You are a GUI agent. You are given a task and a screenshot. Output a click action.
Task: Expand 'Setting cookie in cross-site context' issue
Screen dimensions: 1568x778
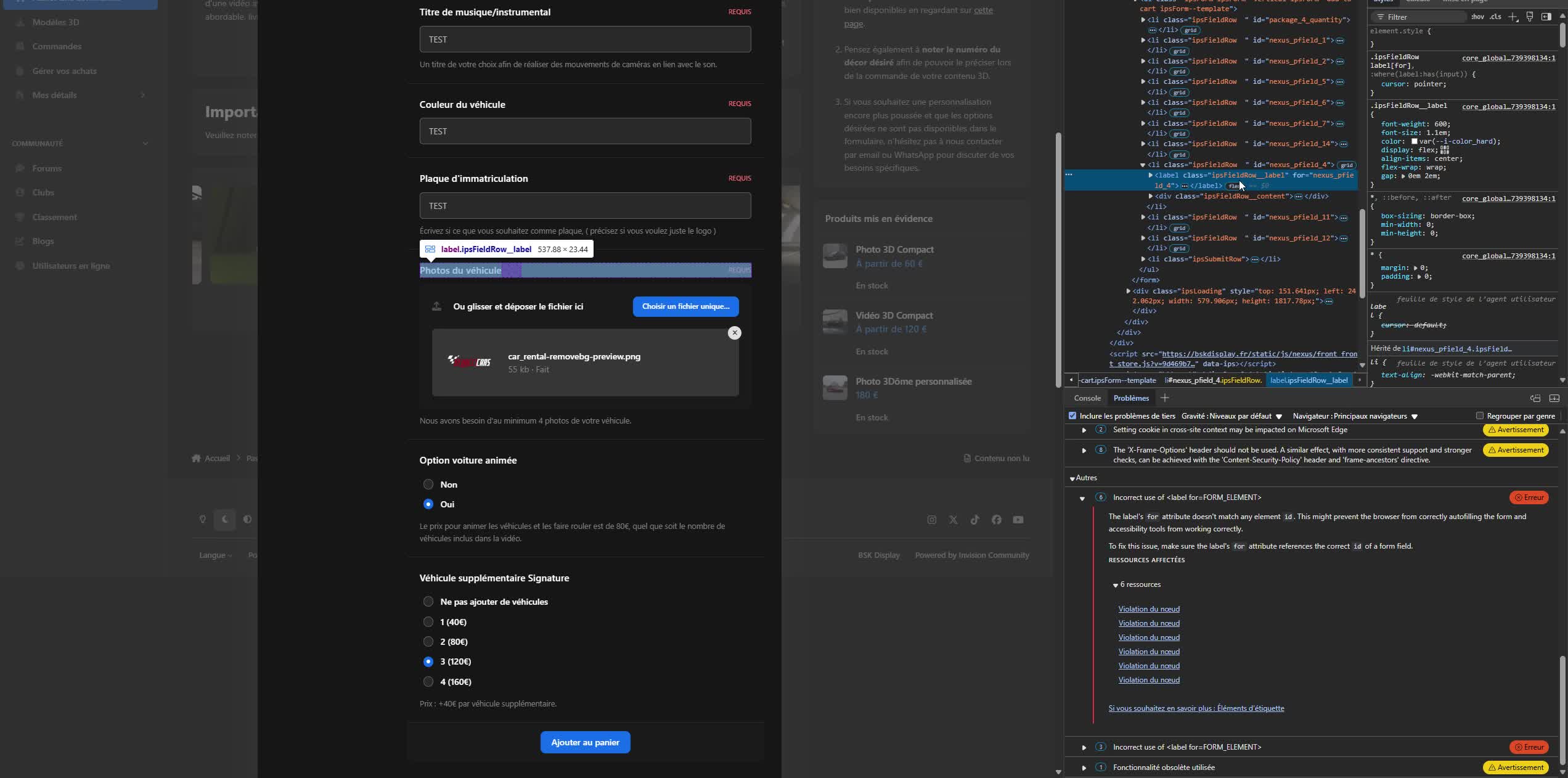click(1084, 430)
